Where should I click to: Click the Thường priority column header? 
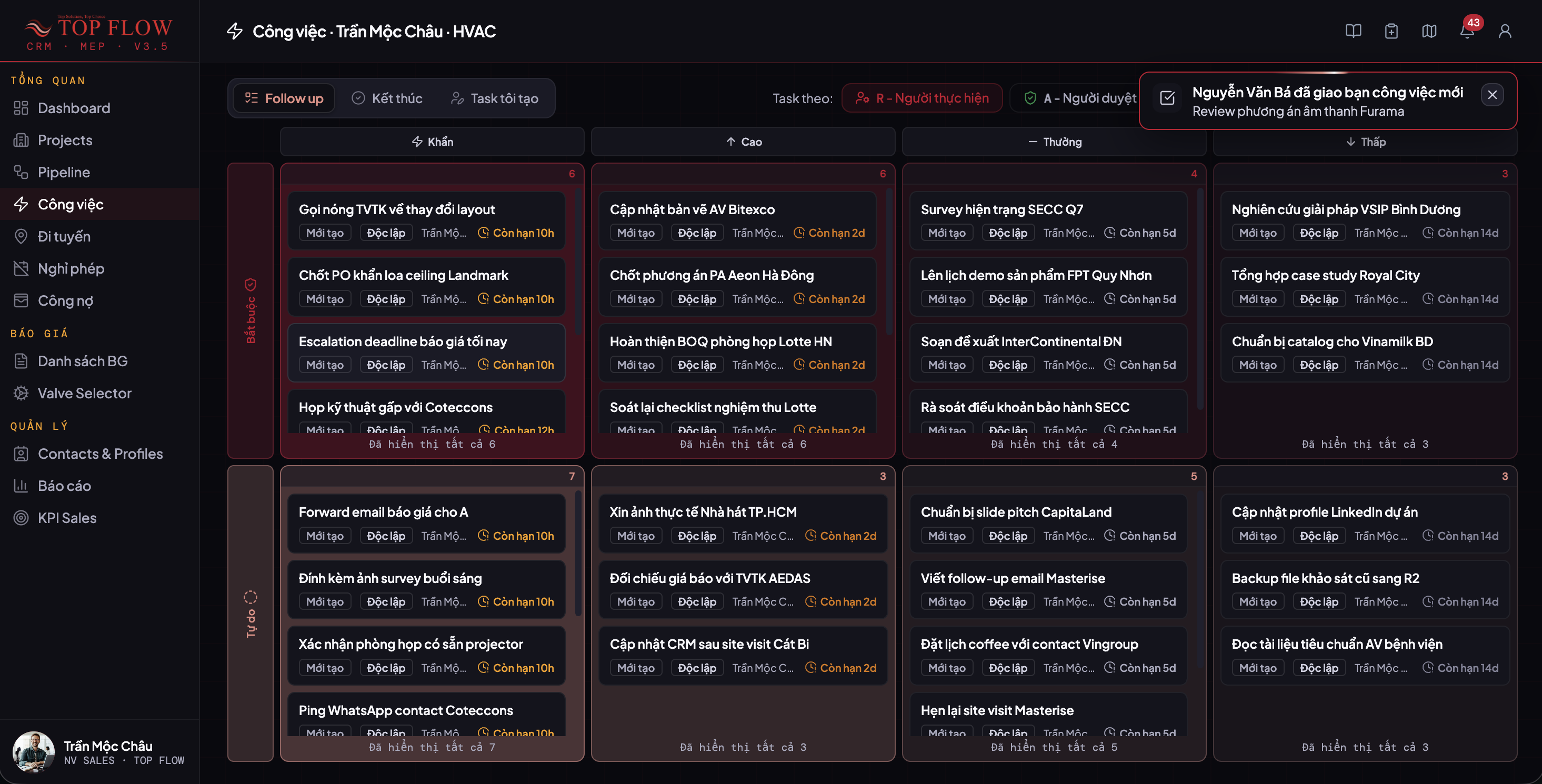pos(1054,142)
